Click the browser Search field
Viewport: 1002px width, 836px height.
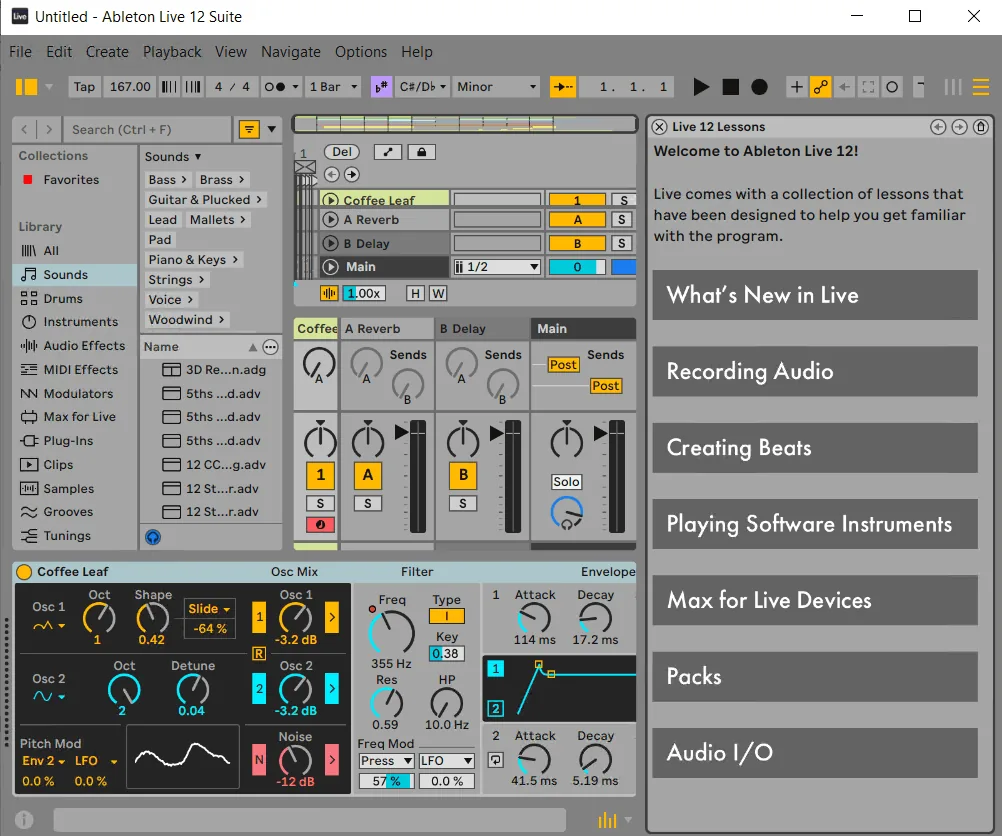point(148,130)
